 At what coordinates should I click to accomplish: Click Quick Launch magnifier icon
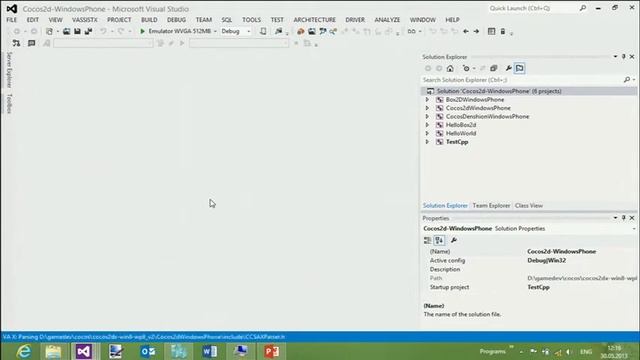[583, 8]
